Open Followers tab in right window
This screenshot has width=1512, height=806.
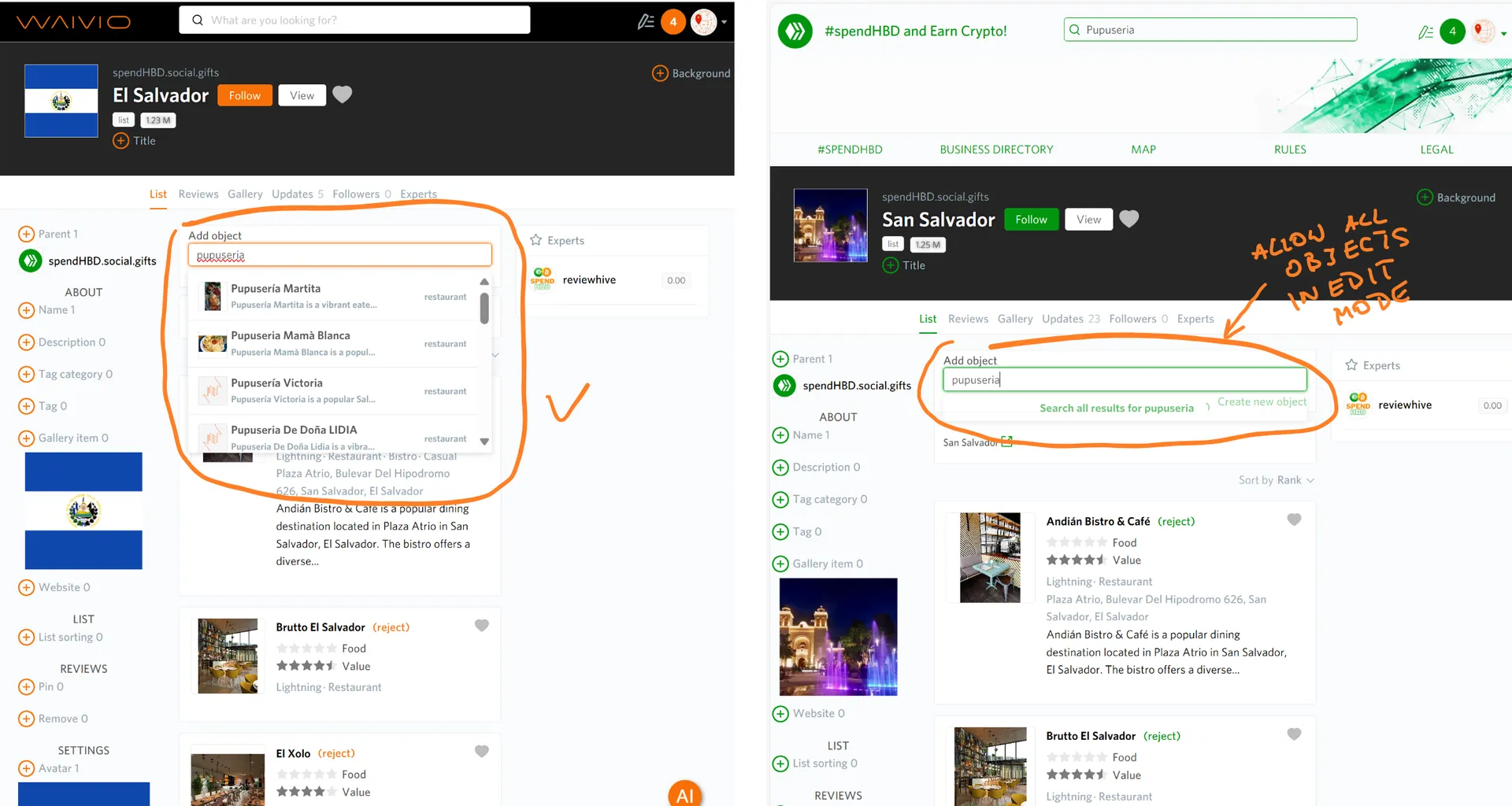coord(1139,319)
